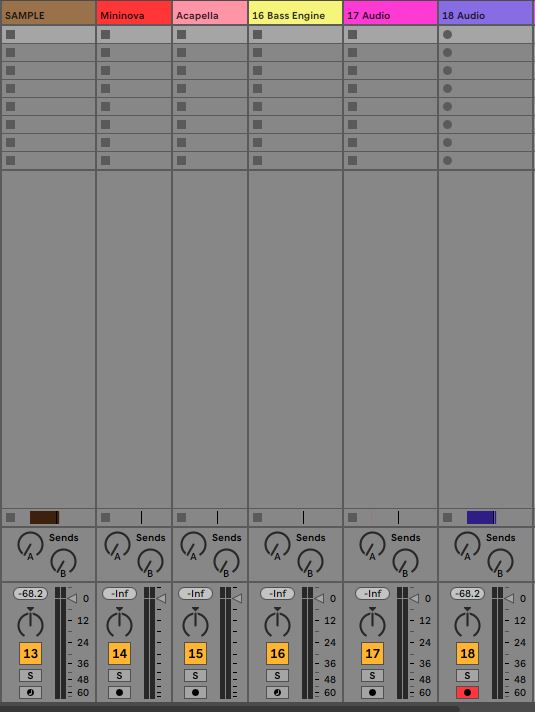Viewport: 535px width, 712px height.
Task: Solo the Acapella track 15
Action: pyautogui.click(x=195, y=675)
